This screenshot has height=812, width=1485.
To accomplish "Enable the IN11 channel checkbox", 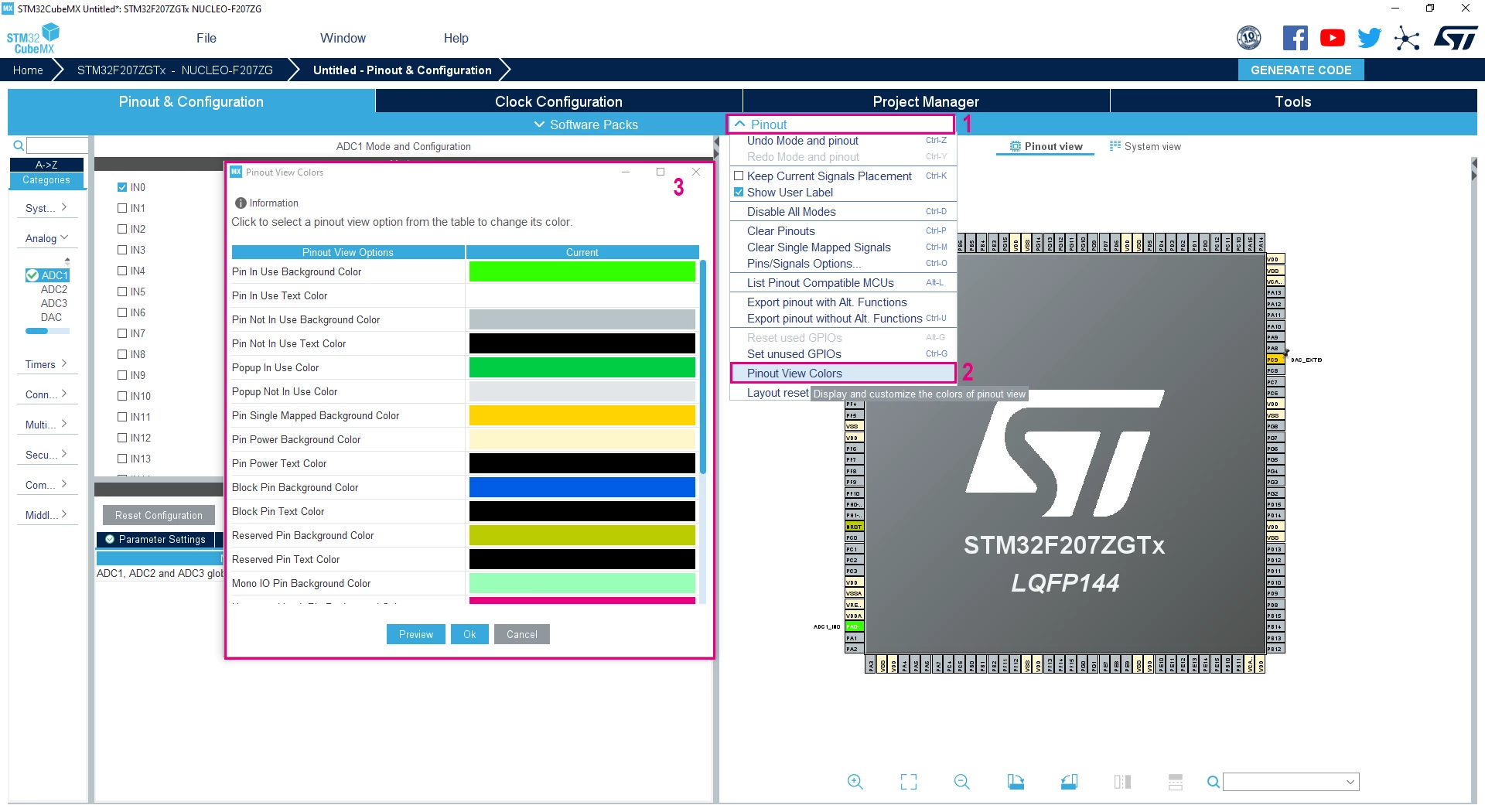I will click(x=122, y=417).
